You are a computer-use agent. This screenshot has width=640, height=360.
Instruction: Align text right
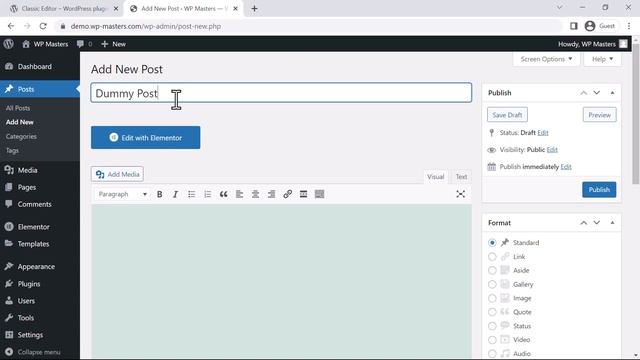pos(271,194)
